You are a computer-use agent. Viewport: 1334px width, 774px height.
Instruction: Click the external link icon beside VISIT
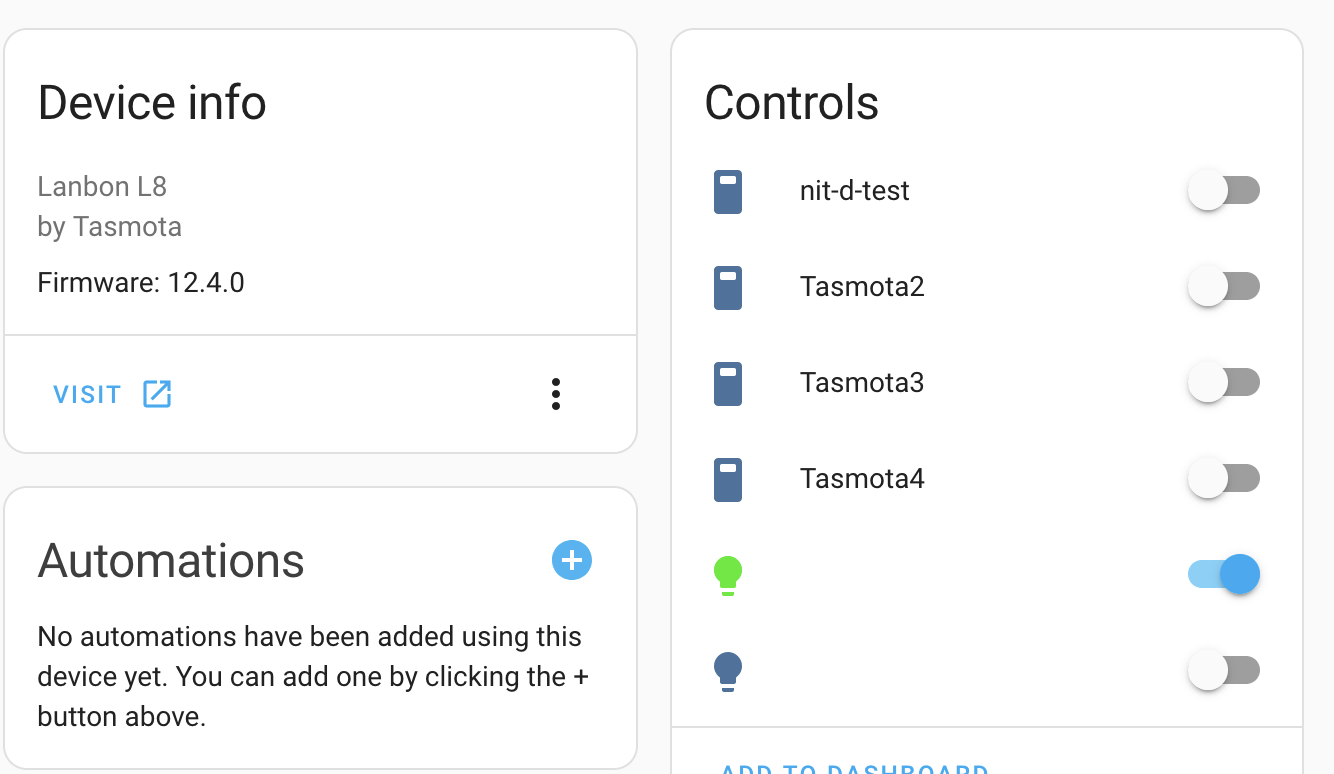pos(157,394)
